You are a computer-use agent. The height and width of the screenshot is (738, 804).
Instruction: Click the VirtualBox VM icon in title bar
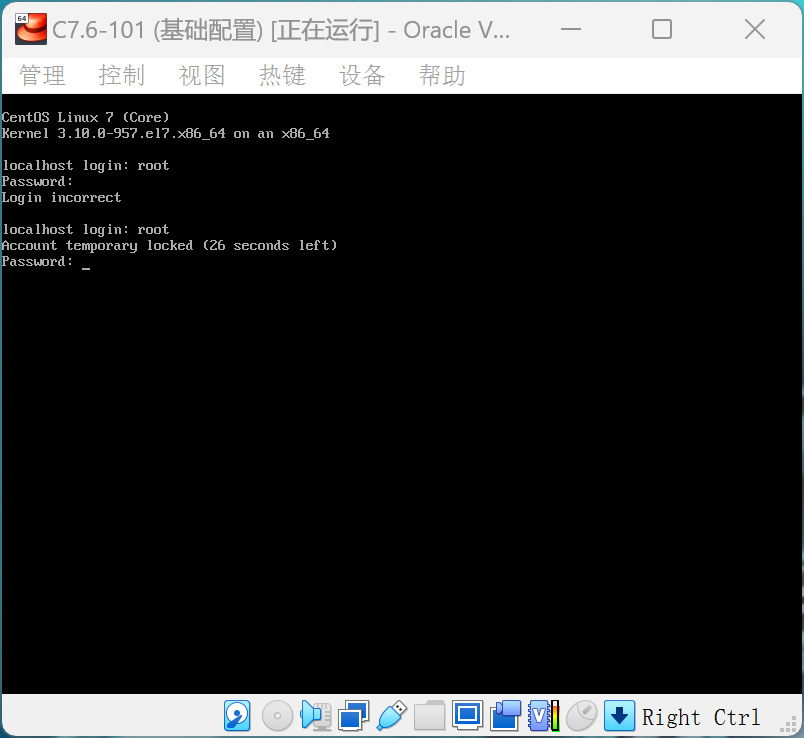click(x=31, y=29)
